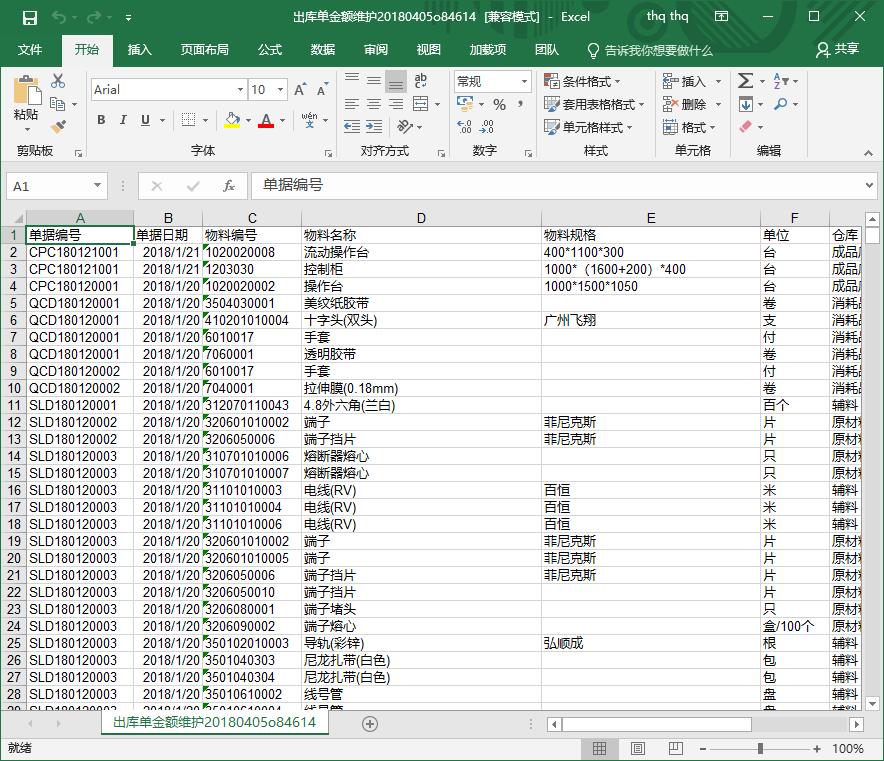Viewport: 884px width, 761px height.
Task: Click the Save icon in the title bar
Action: 29,17
